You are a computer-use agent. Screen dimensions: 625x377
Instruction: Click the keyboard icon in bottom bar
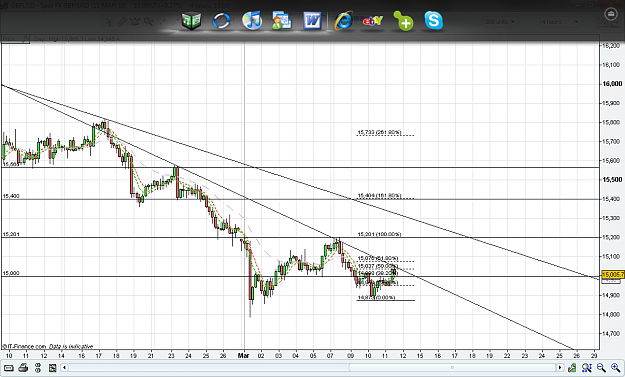point(8,368)
